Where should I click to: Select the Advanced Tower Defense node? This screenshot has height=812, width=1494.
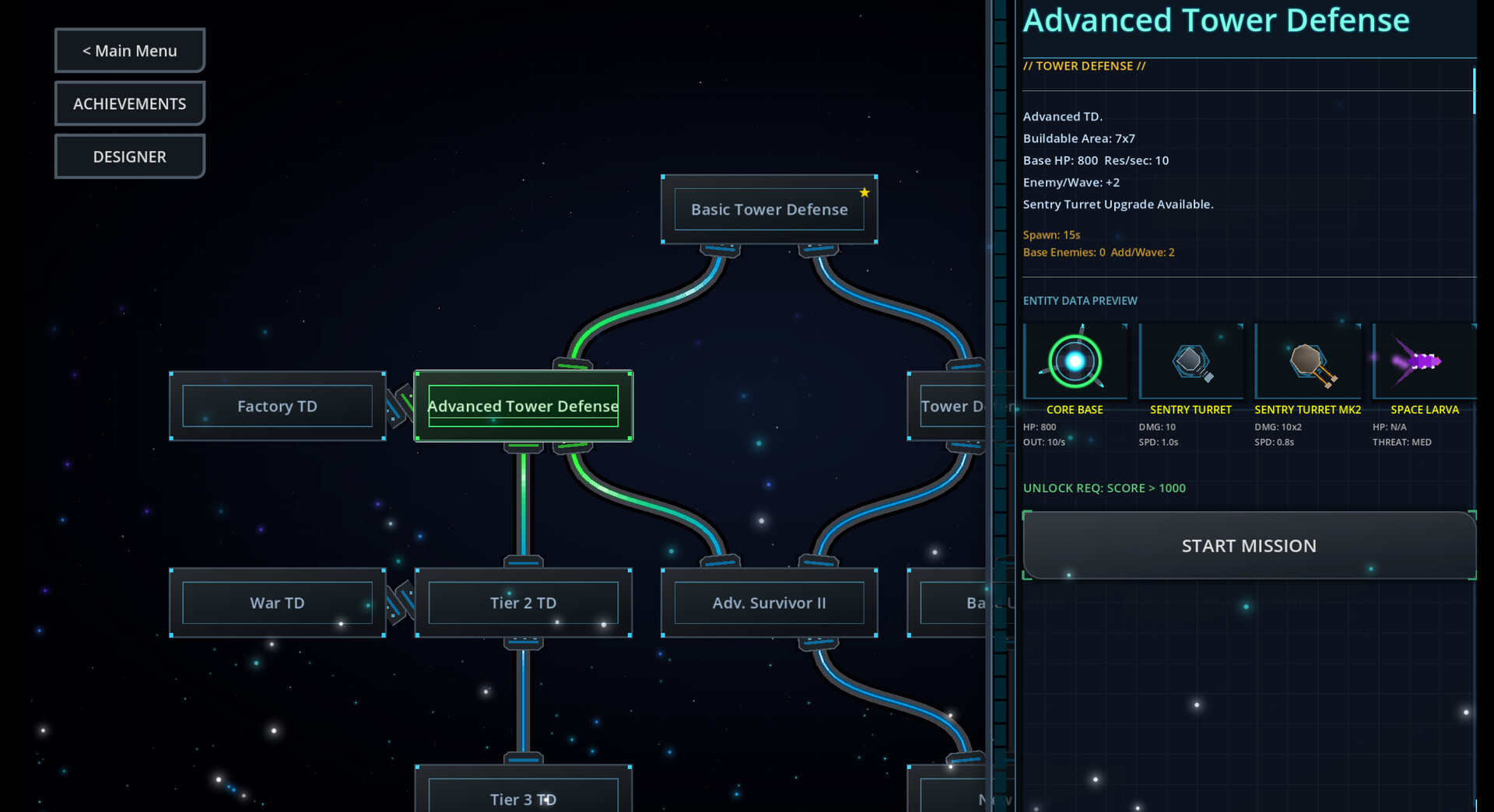[x=523, y=406]
